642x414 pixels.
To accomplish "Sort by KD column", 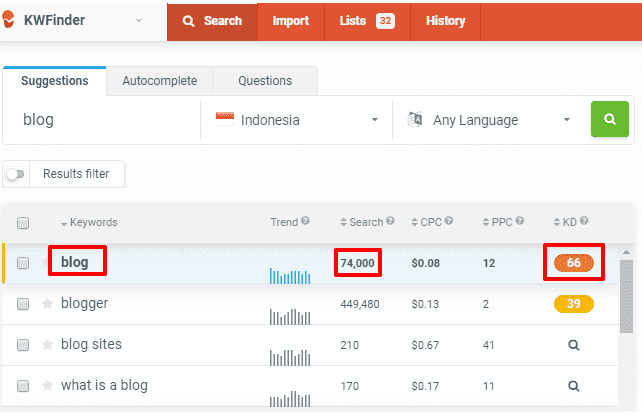I will 565,222.
